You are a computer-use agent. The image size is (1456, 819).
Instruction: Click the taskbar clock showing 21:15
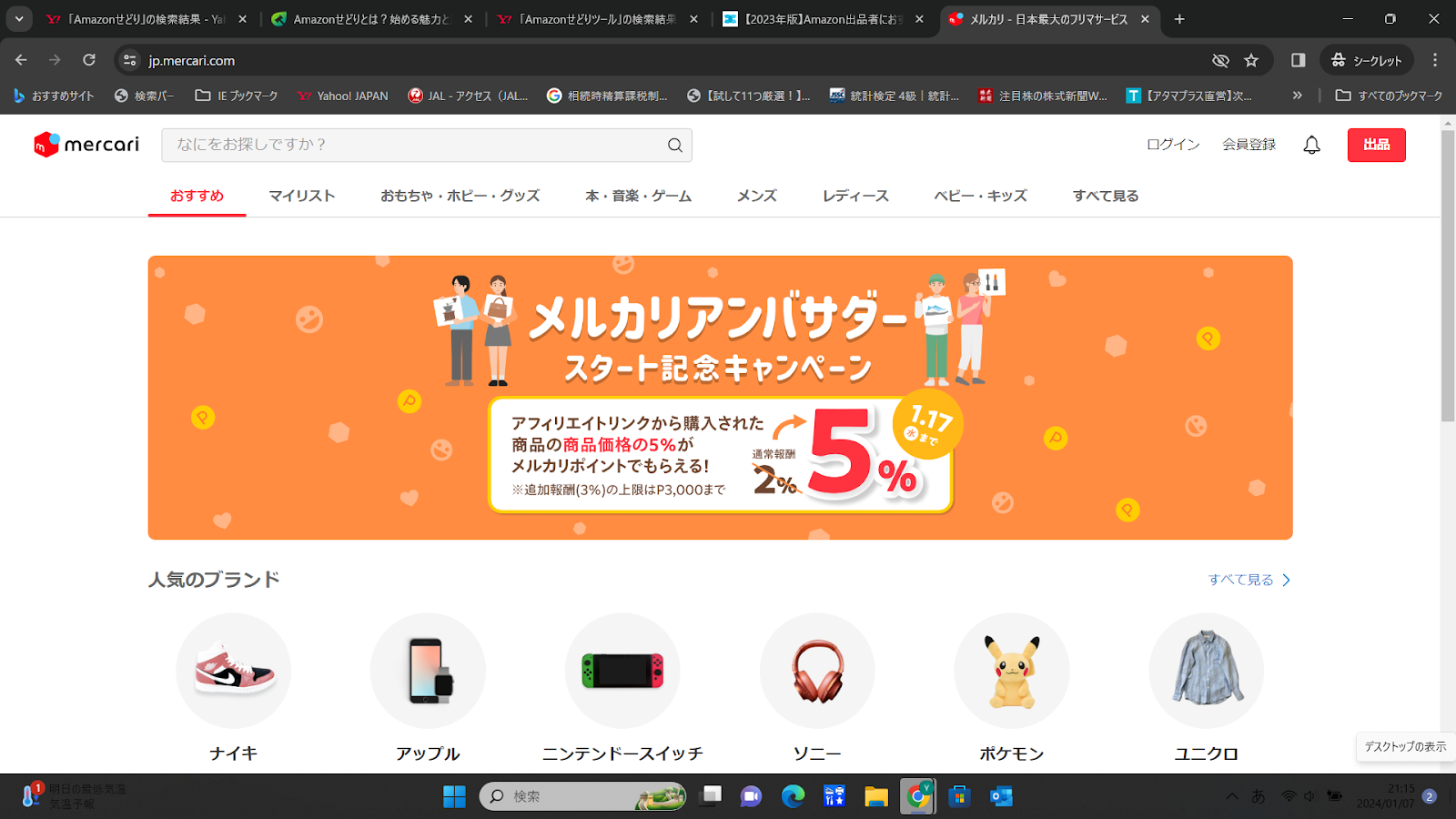tap(1386, 796)
